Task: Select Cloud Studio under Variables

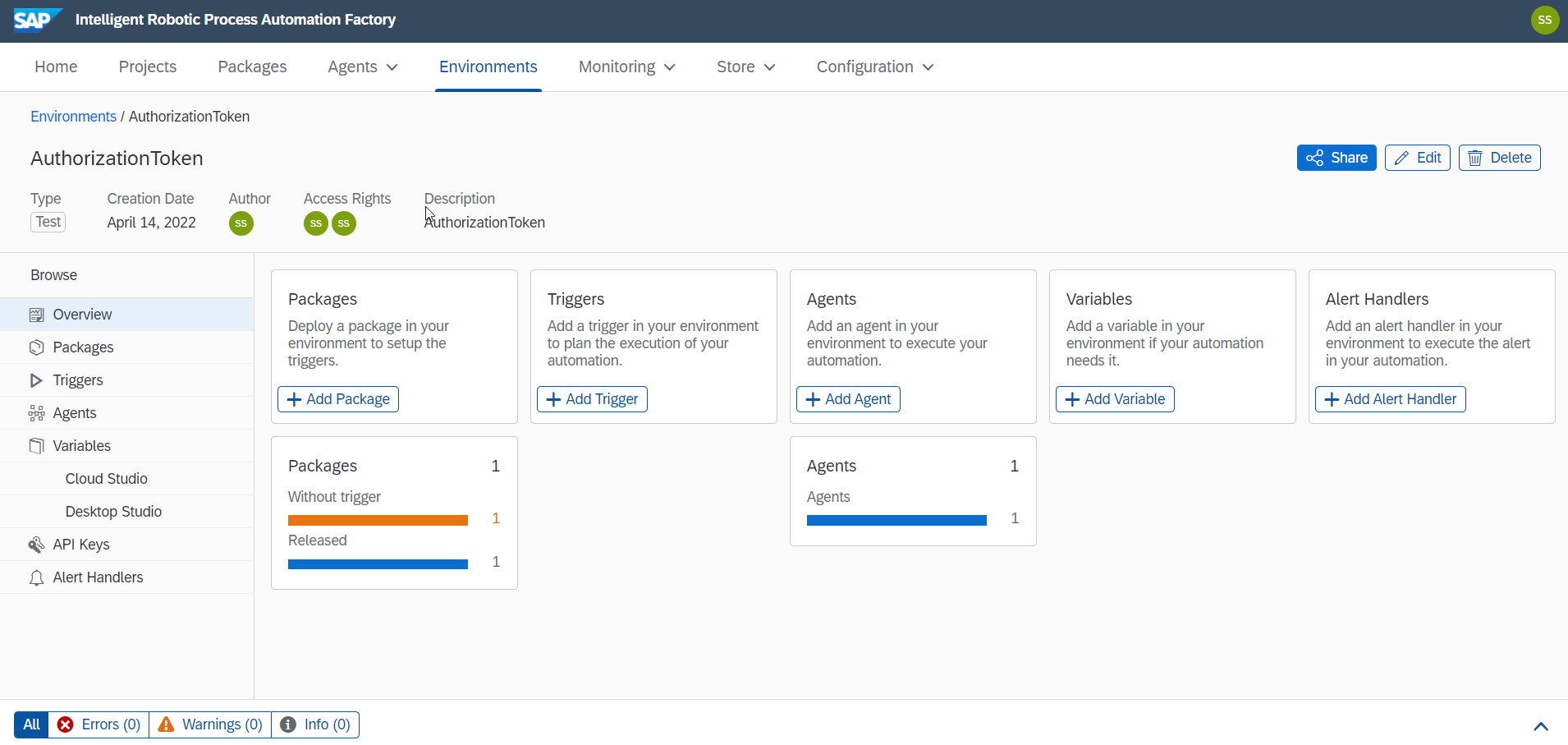Action: coord(126,479)
